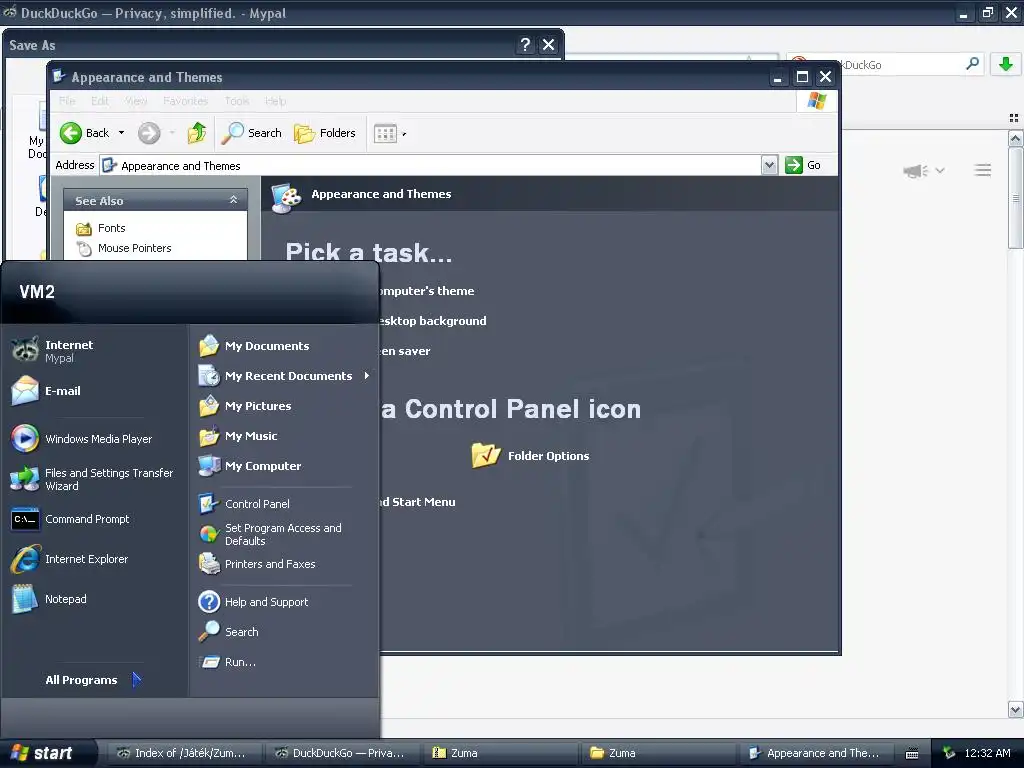Click the browser vertical scrollbar thumb
Image resolution: width=1024 pixels, height=768 pixels.
(x=1015, y=198)
